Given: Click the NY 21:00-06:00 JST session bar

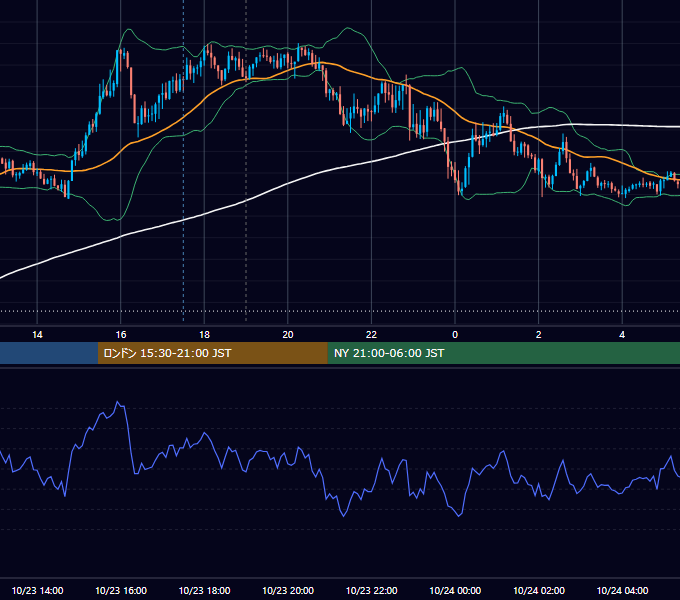Looking at the screenshot, I should [x=503, y=353].
